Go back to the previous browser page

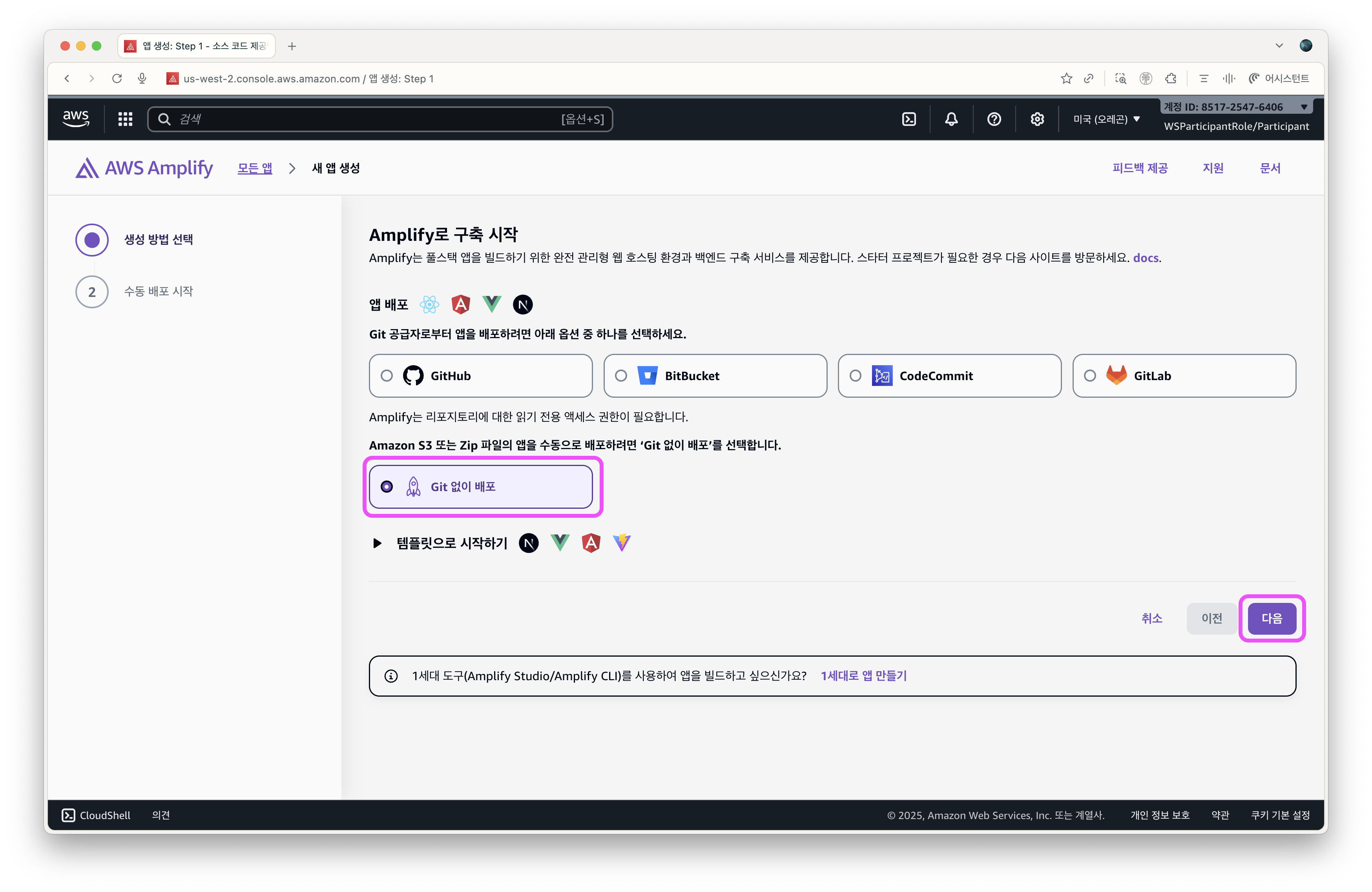click(x=67, y=78)
